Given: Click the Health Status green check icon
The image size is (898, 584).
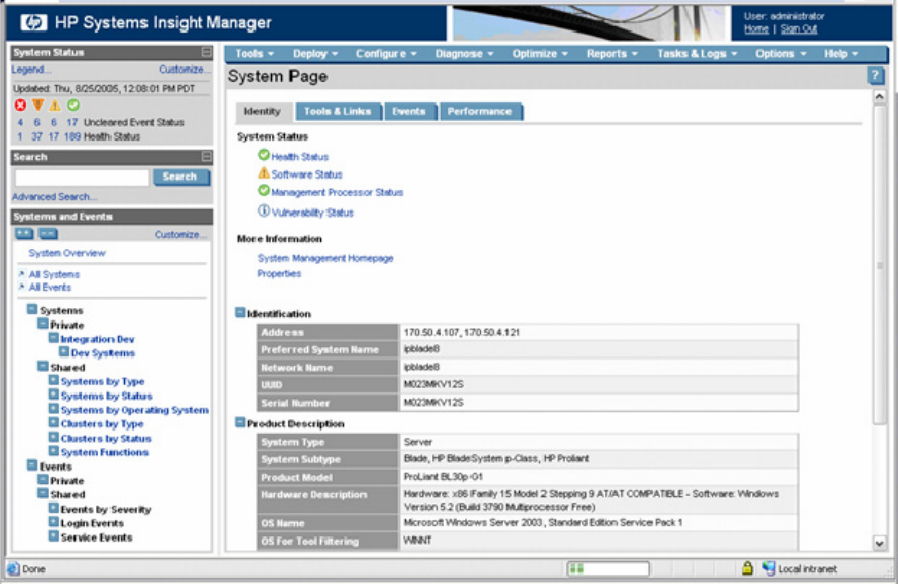Looking at the screenshot, I should click(x=263, y=155).
